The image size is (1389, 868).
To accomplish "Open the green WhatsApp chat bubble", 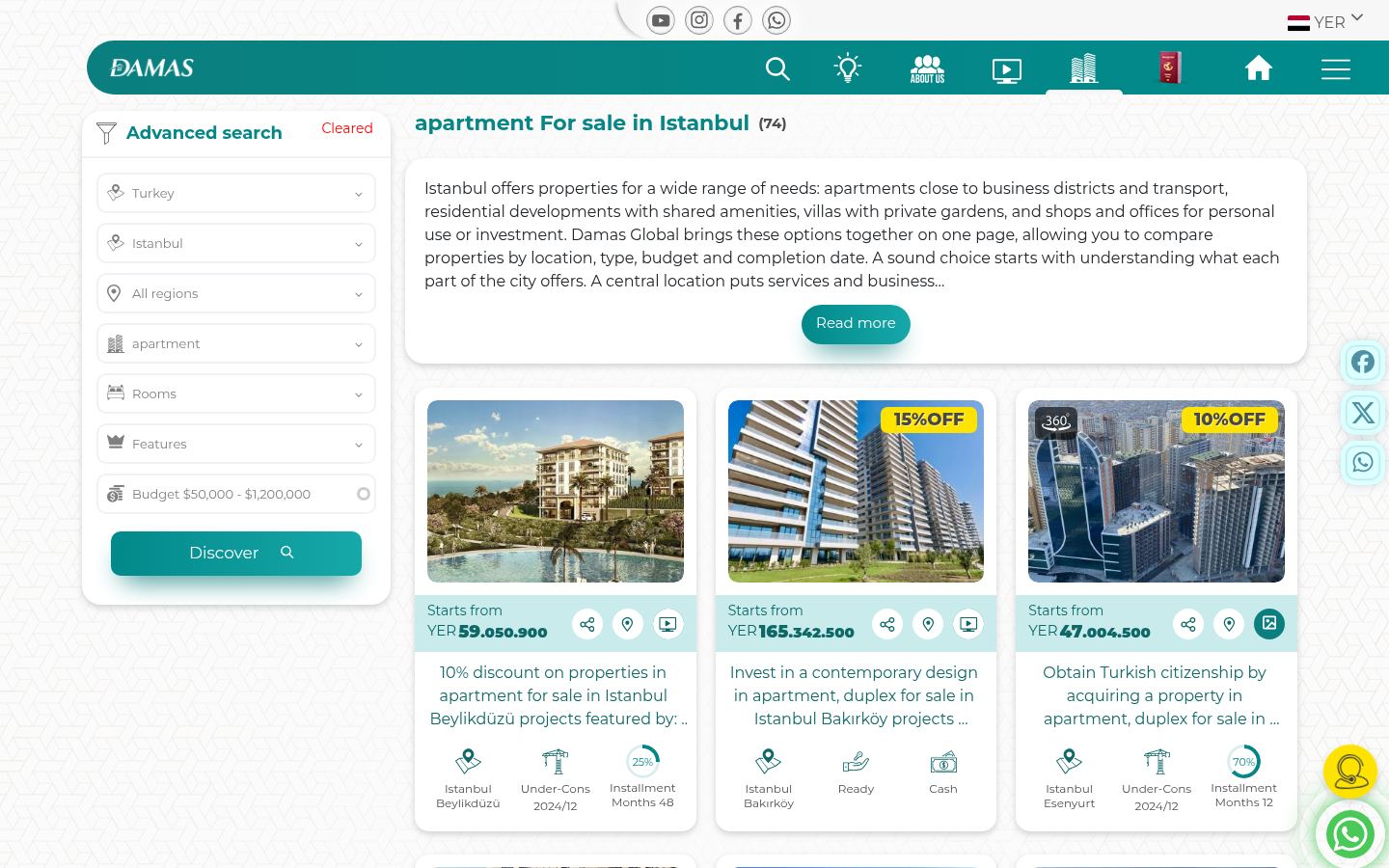I will [1350, 835].
